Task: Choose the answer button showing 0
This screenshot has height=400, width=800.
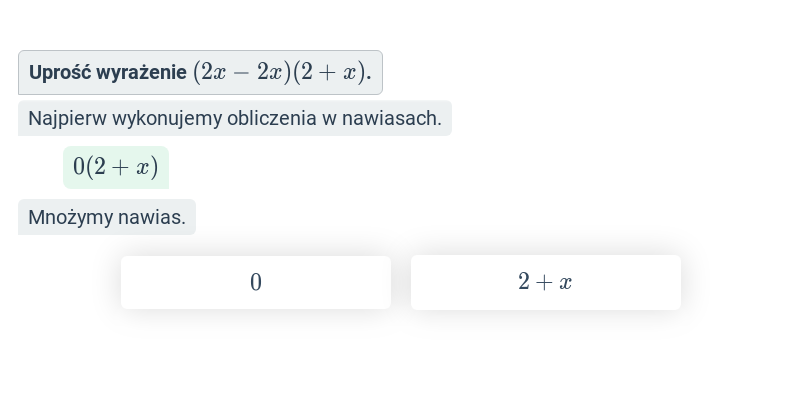Action: 256,282
